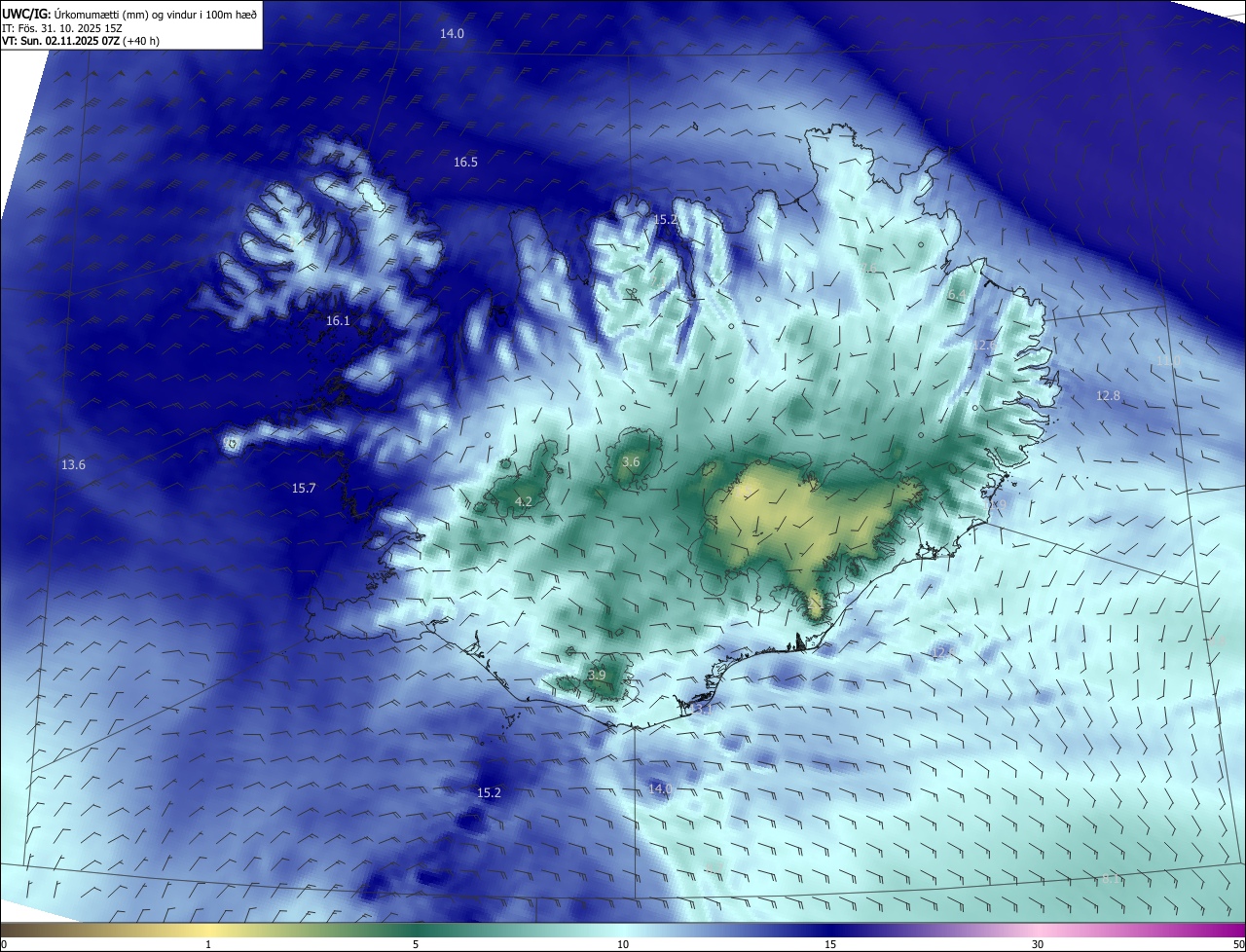Click the "10" tick on the color scale
Viewport: 1246px width, 952px height.
click(x=623, y=944)
